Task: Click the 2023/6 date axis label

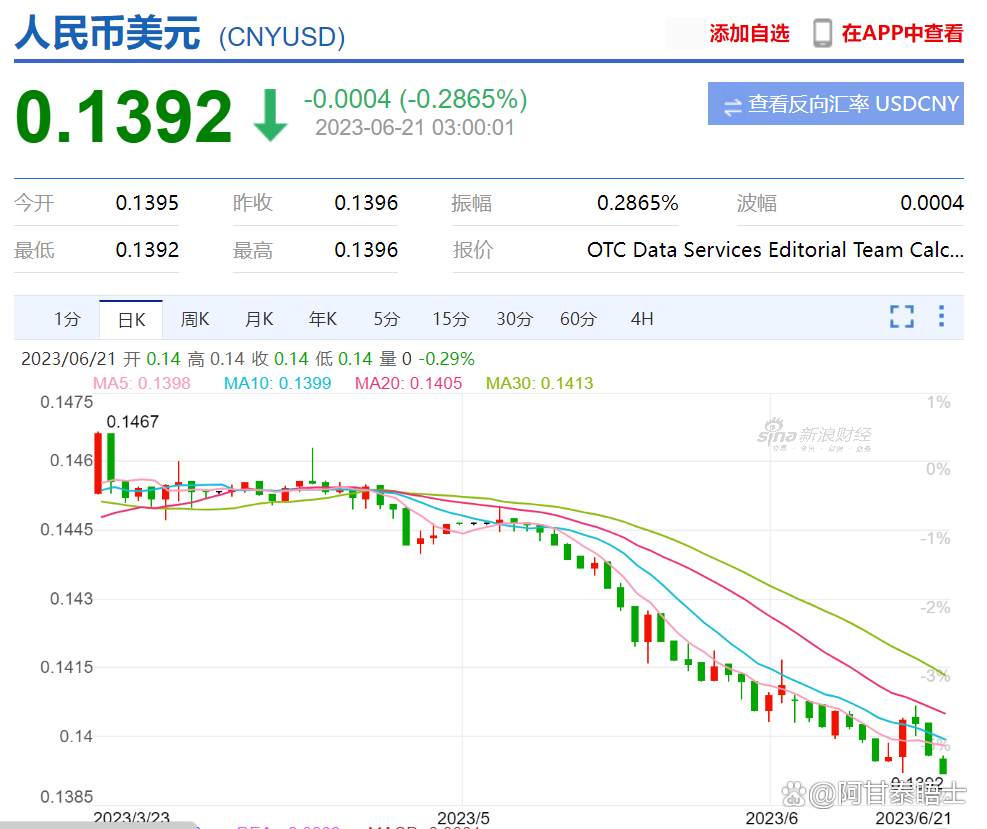Action: tap(772, 818)
